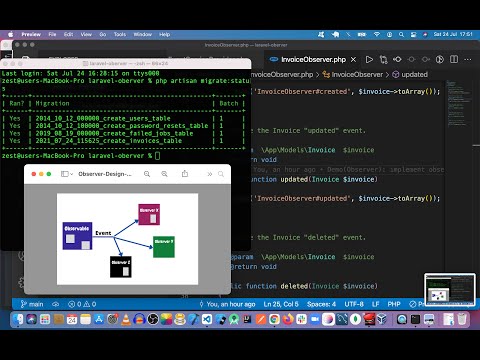Screen dimensions: 480x360
Task: Go to previous change icon in editor toolbar
Action: click(x=397, y=59)
